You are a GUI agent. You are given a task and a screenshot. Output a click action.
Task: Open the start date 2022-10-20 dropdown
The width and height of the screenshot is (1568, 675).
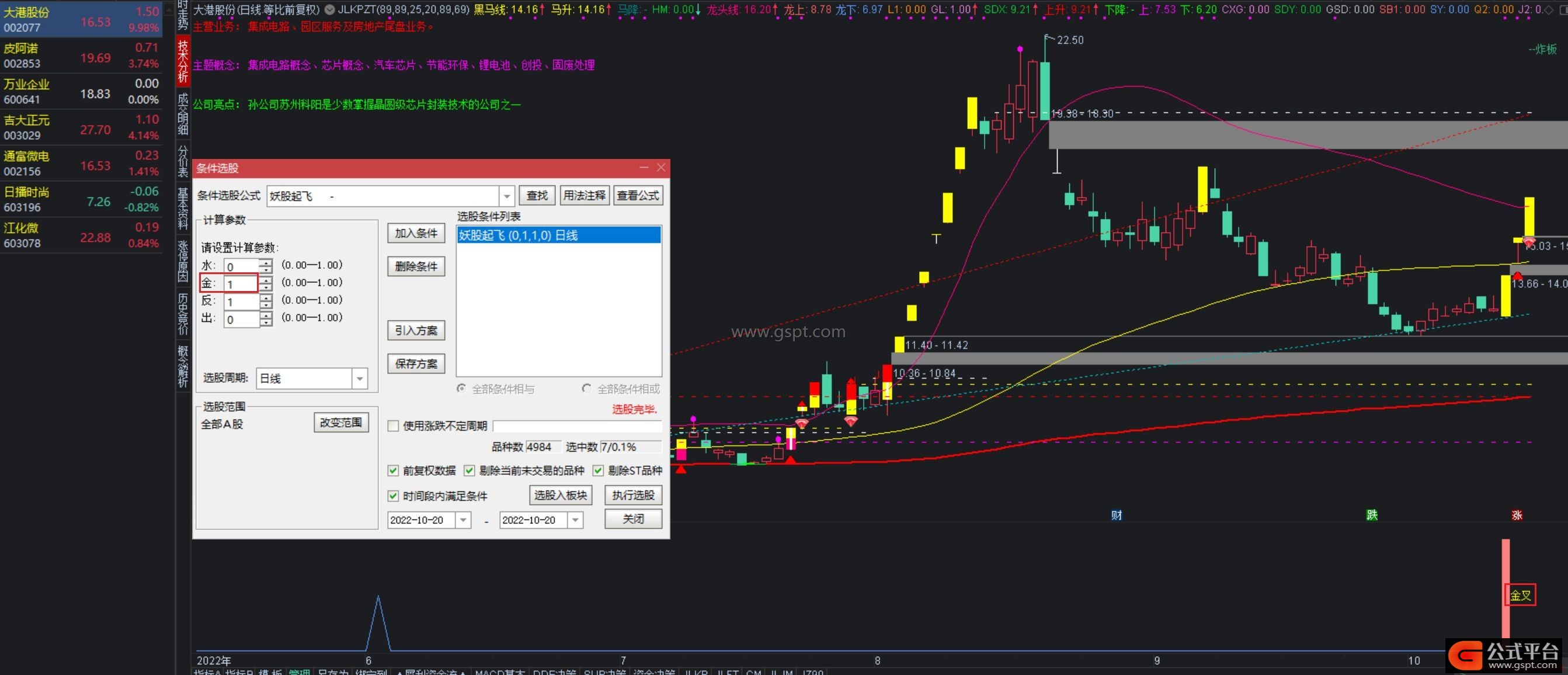coord(464,520)
